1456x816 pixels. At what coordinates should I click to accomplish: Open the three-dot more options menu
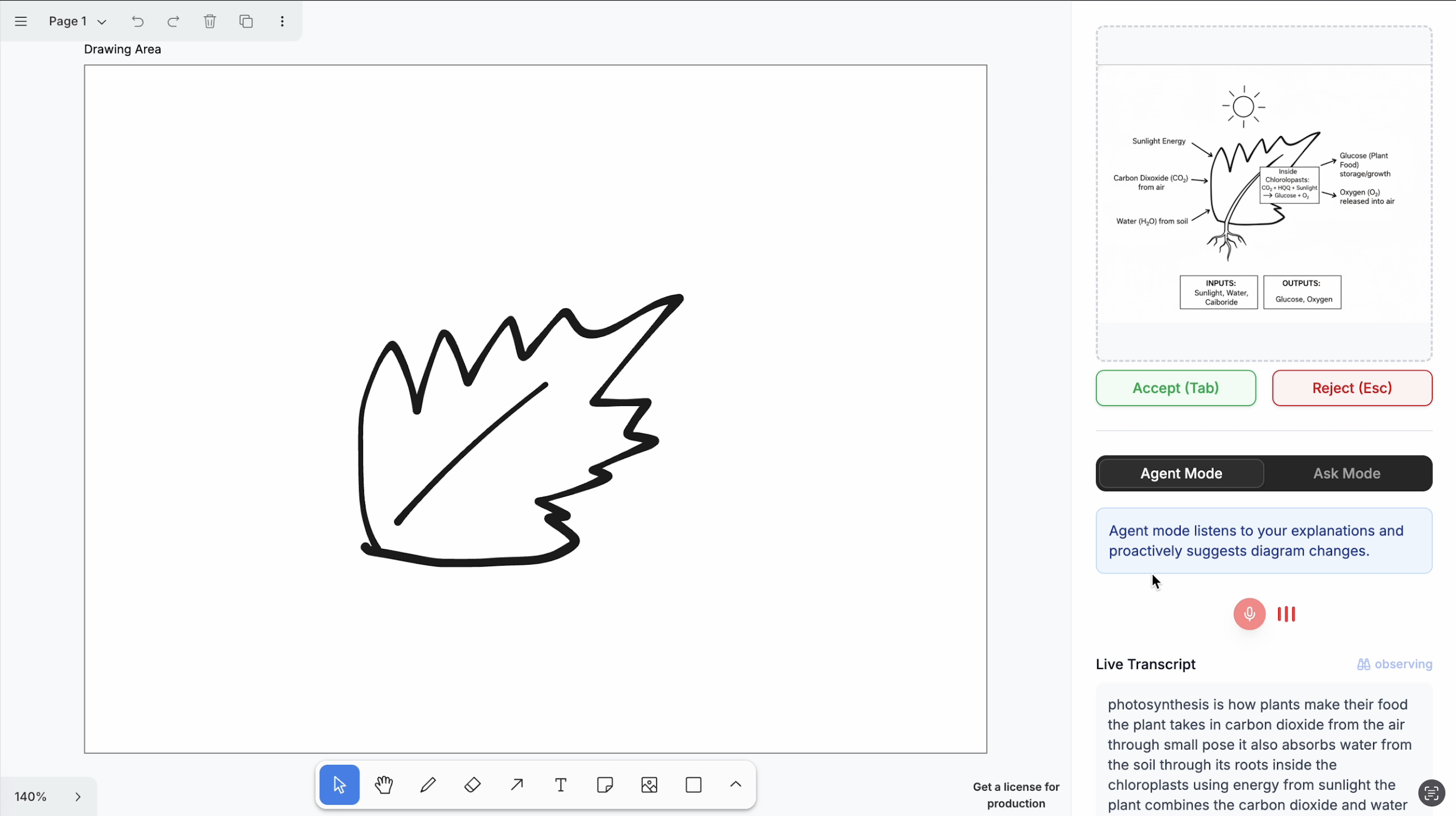282,22
